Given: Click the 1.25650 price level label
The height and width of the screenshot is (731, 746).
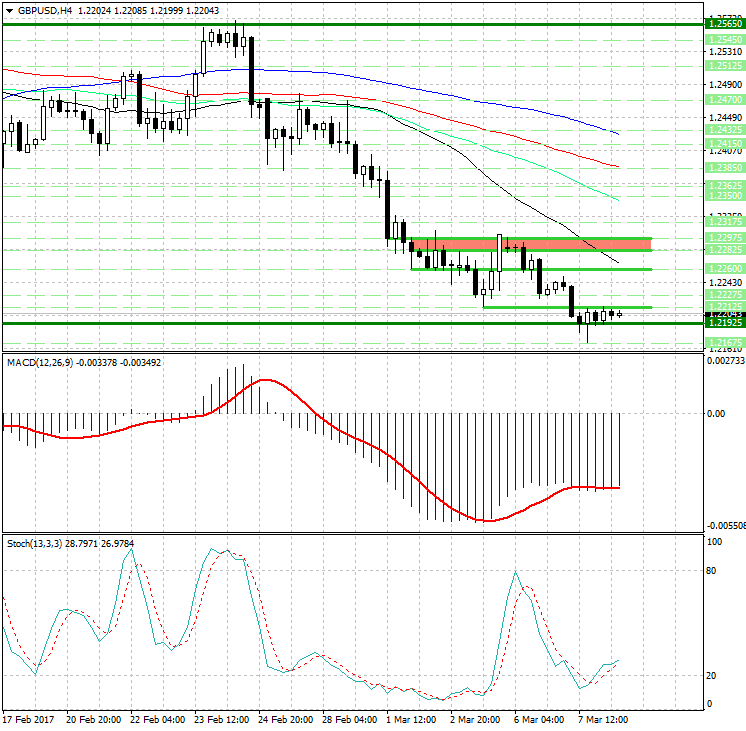Looking at the screenshot, I should click(x=723, y=22).
